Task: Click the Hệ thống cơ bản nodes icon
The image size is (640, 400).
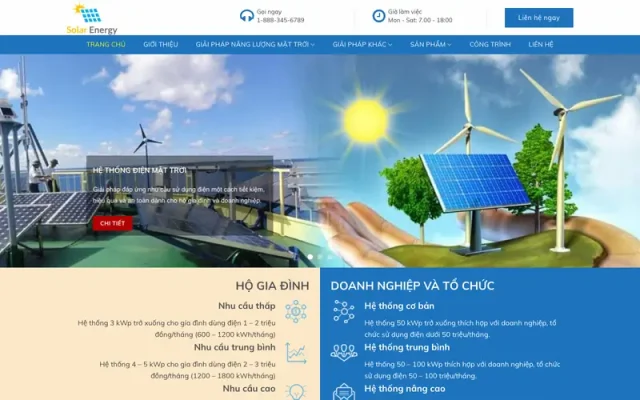Action: pyautogui.click(x=344, y=311)
